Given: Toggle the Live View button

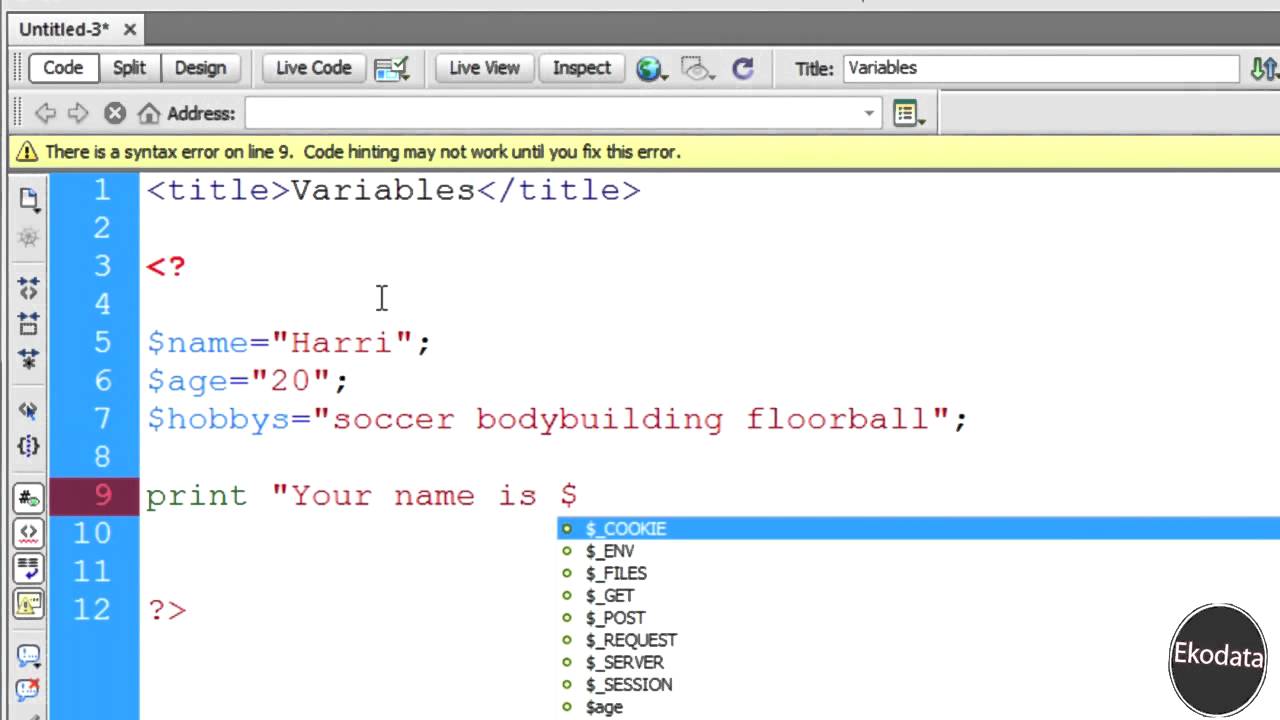Looking at the screenshot, I should tap(484, 68).
